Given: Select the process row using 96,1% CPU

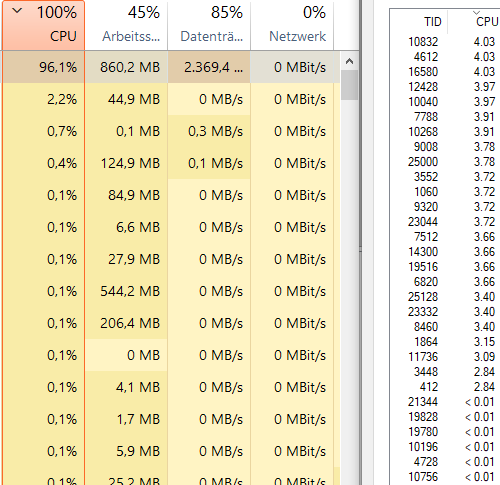Looking at the screenshot, I should click(170, 67).
